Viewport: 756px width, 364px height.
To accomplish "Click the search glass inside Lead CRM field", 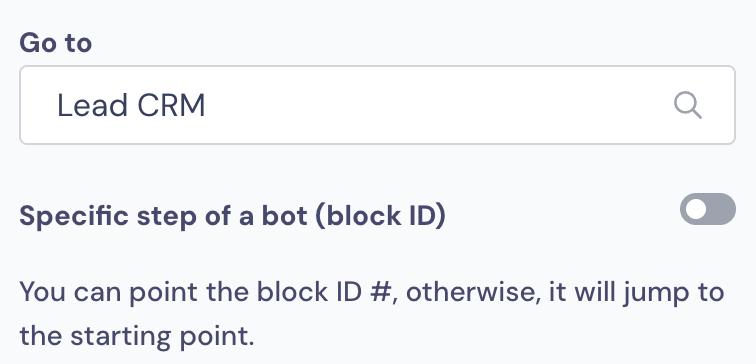I will [x=688, y=105].
